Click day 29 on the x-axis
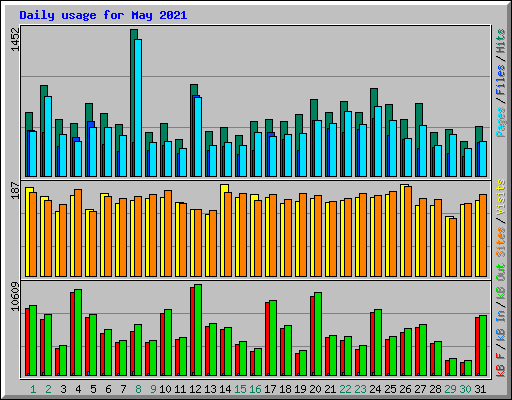Image resolution: width=512 pixels, height=400 pixels. coord(450,389)
